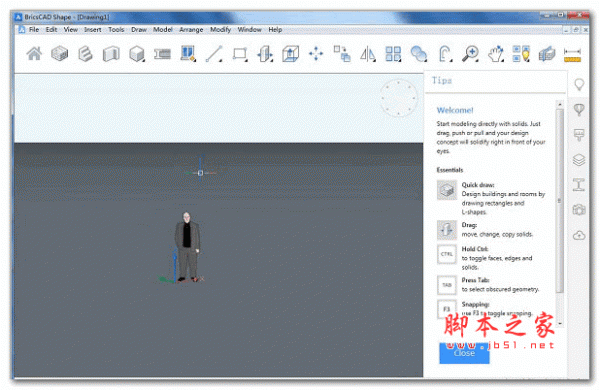Viewport: 600px width, 390px height.
Task: Click the CTRL key tip icon
Action: click(447, 254)
